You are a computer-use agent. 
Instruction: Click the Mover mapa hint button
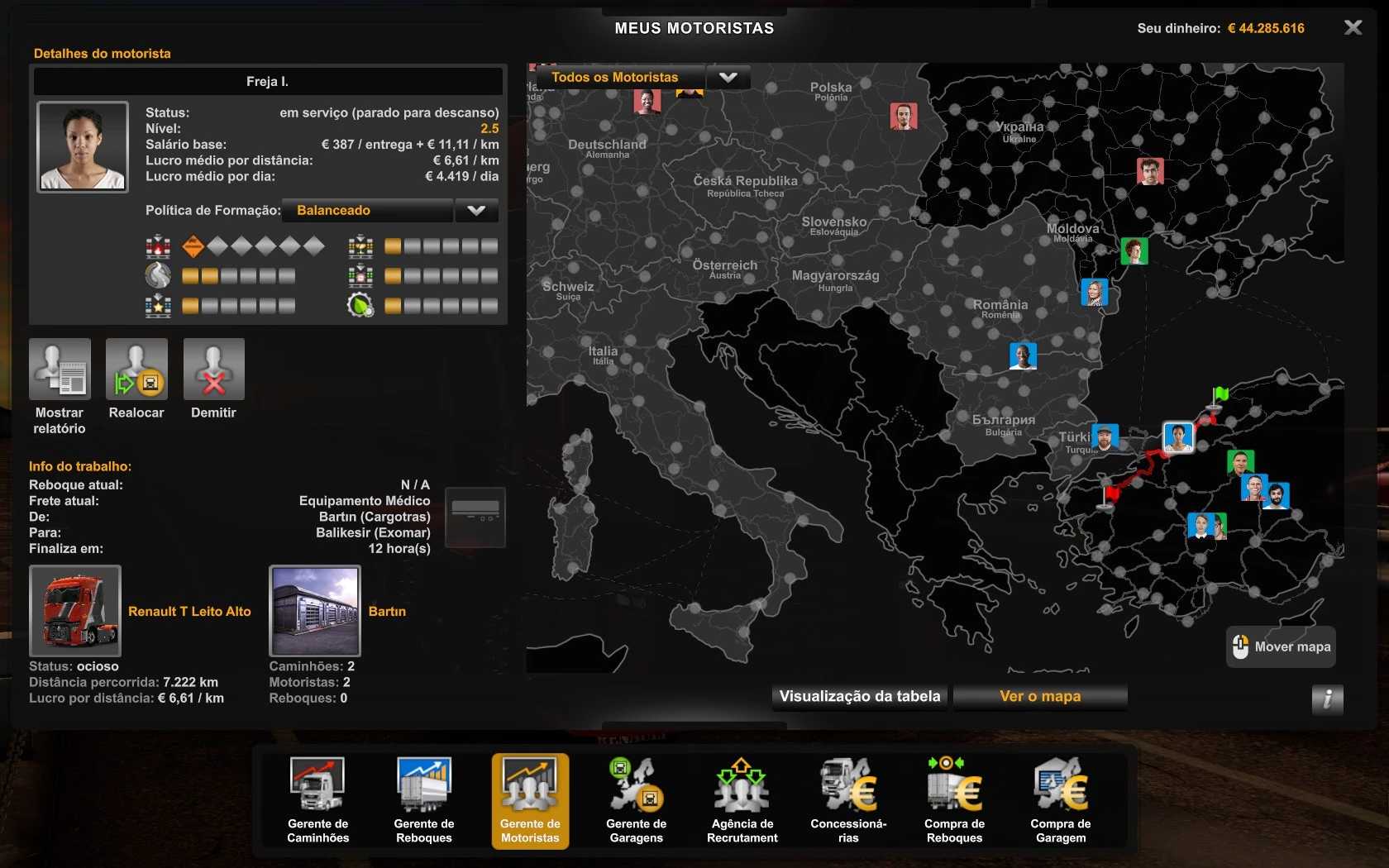pyautogui.click(x=1281, y=646)
